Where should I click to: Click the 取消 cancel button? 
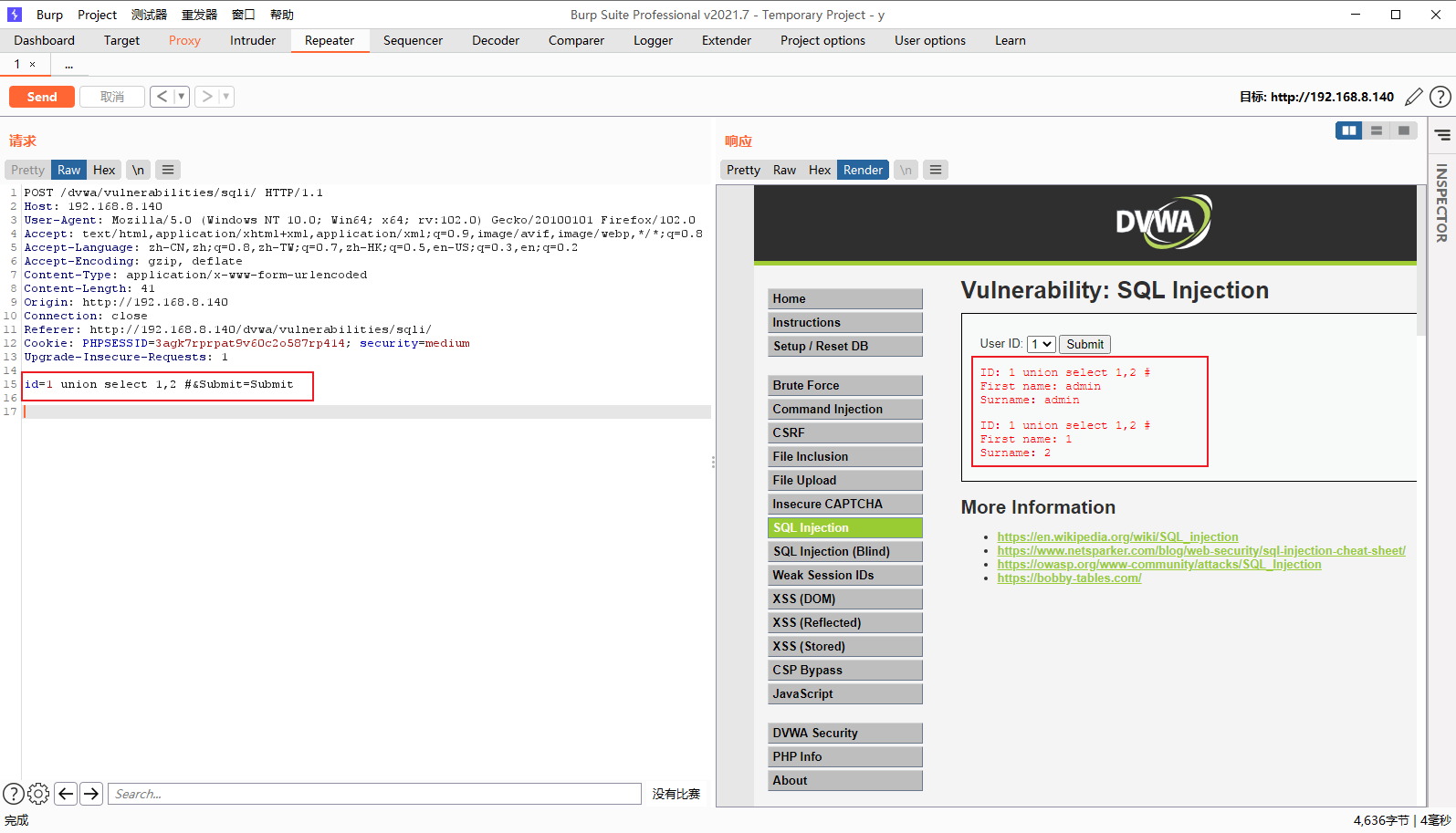[112, 97]
